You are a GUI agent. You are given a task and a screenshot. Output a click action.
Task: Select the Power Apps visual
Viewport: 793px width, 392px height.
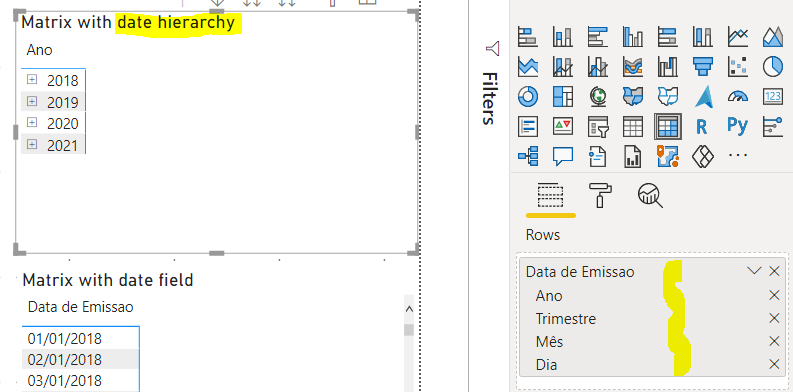[702, 156]
